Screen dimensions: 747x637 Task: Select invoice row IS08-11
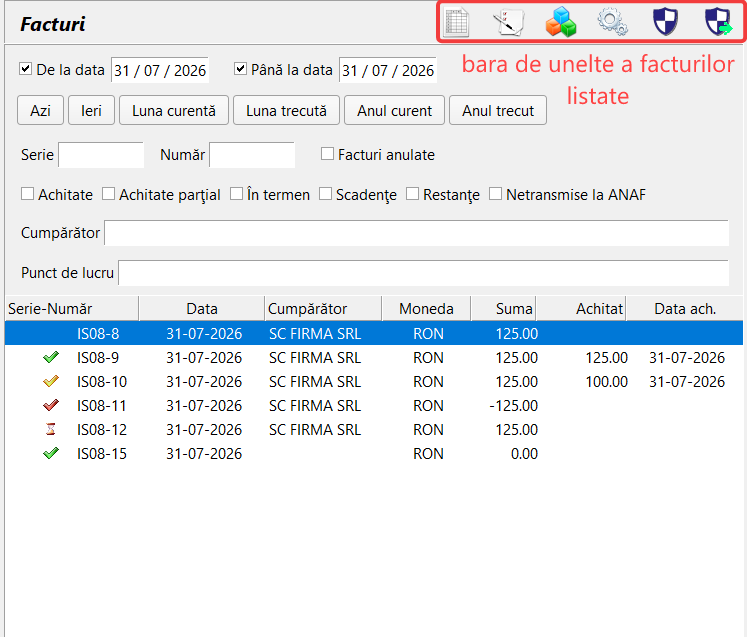pos(374,405)
